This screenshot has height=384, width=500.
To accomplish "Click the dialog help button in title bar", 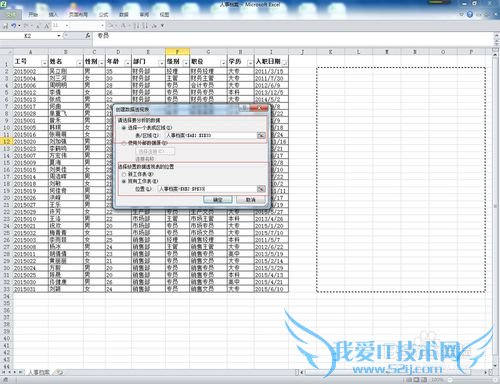I will (x=245, y=109).
